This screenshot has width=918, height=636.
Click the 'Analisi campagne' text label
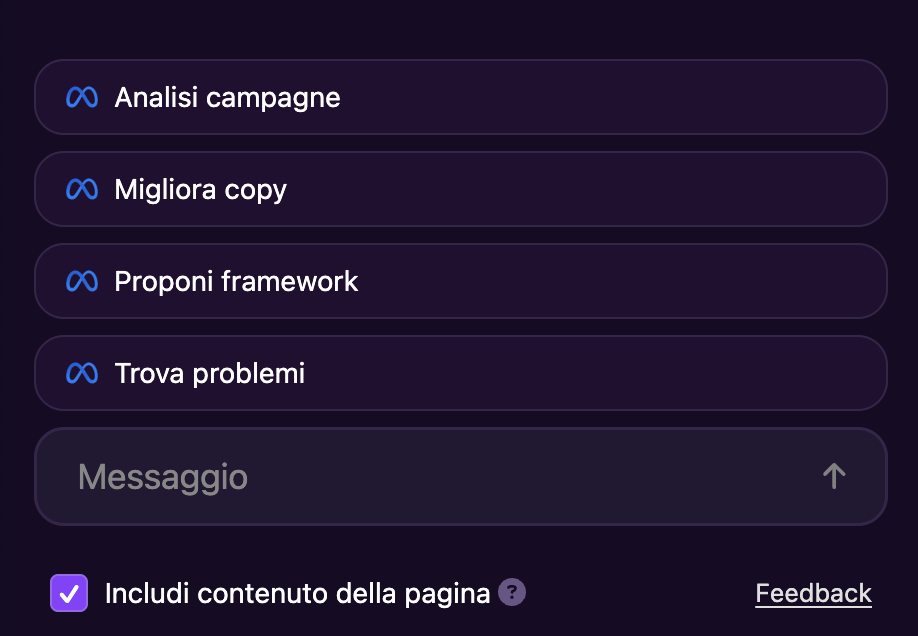(x=227, y=97)
